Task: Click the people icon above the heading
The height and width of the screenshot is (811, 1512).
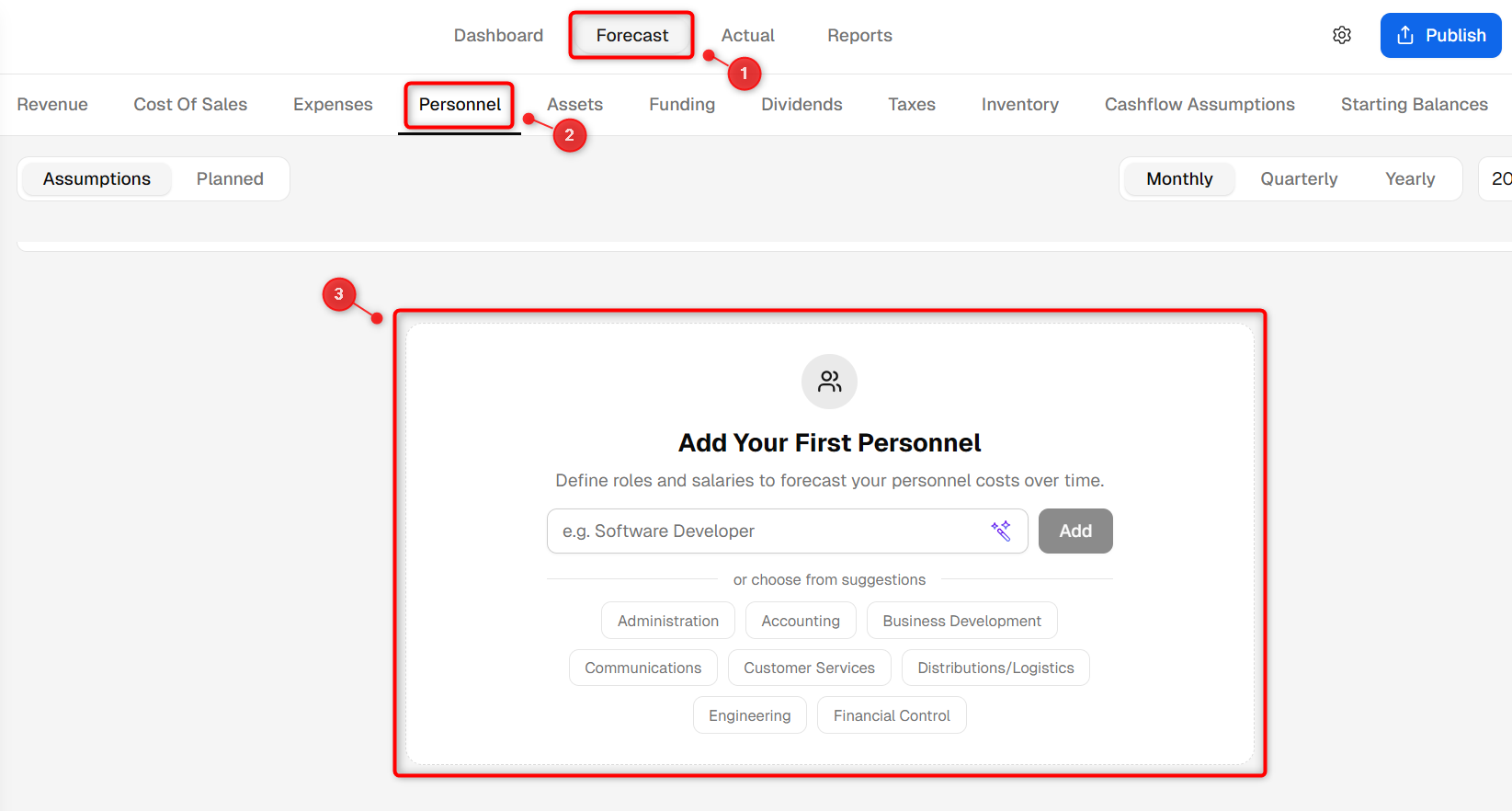Action: (829, 382)
